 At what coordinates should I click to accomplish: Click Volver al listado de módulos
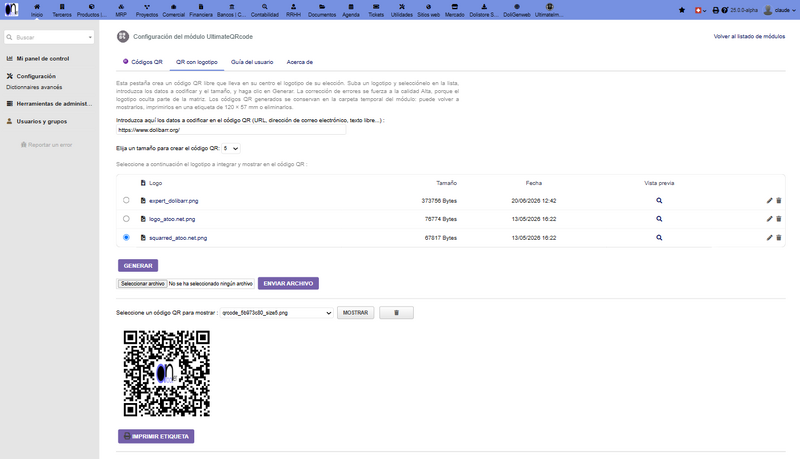(749, 36)
